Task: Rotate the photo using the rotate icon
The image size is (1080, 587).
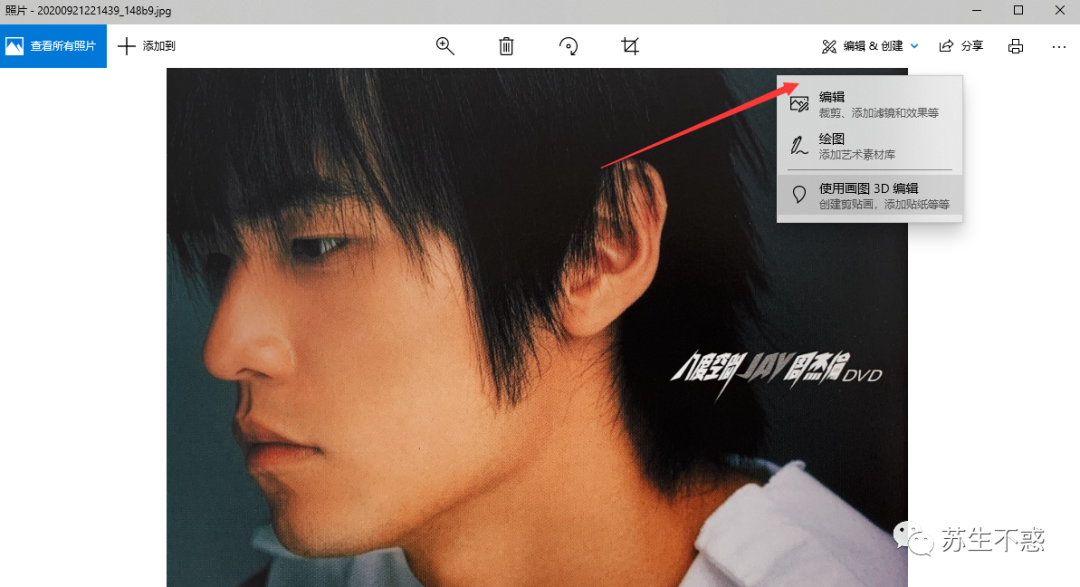Action: [x=568, y=46]
